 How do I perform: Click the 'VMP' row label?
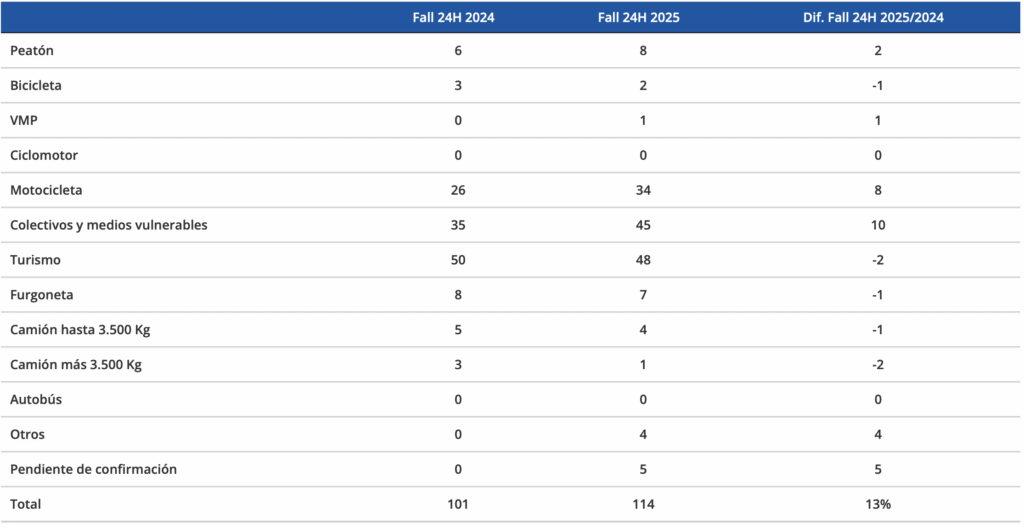coord(23,120)
